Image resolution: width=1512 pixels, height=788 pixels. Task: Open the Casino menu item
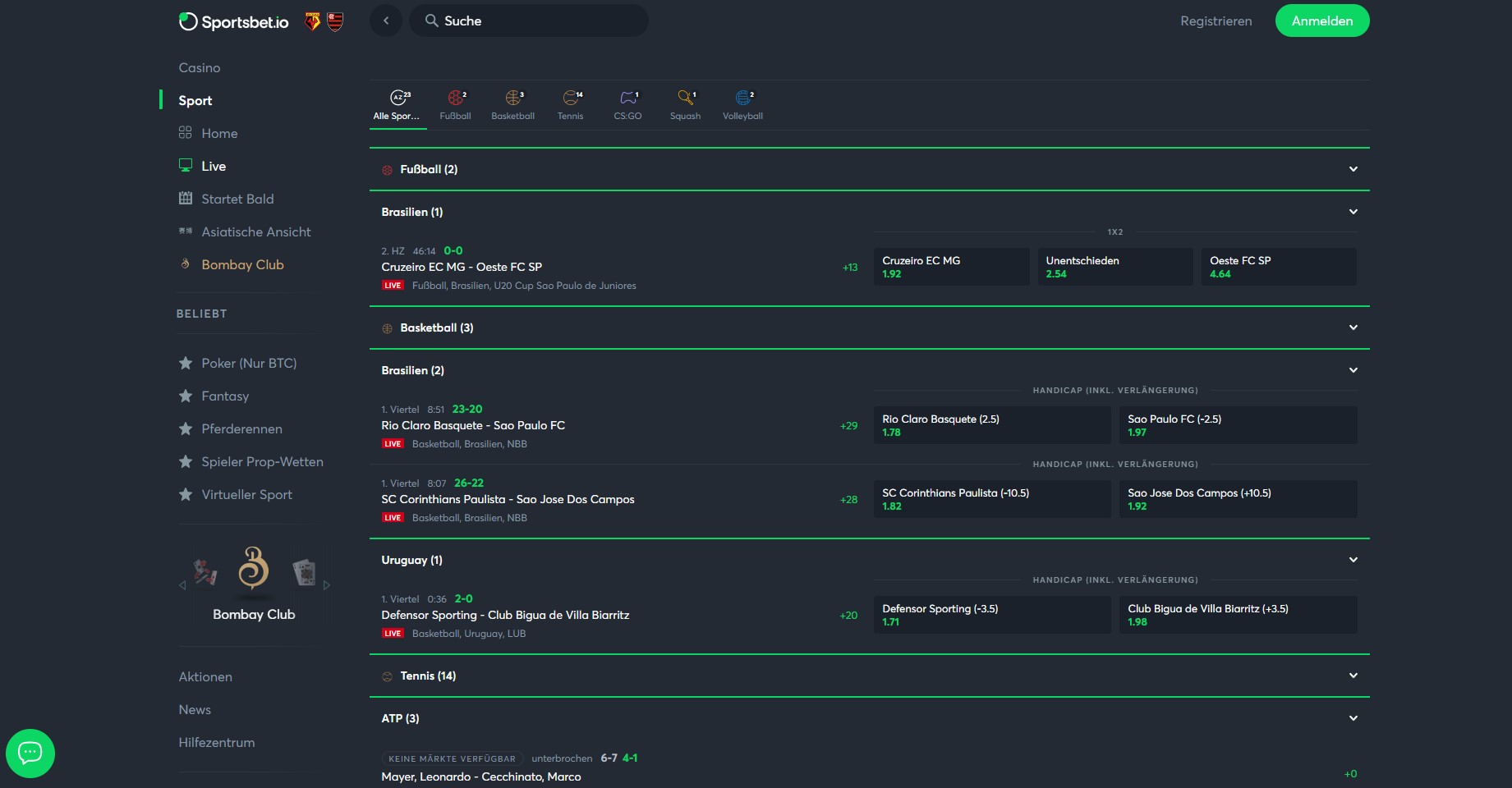pyautogui.click(x=200, y=67)
